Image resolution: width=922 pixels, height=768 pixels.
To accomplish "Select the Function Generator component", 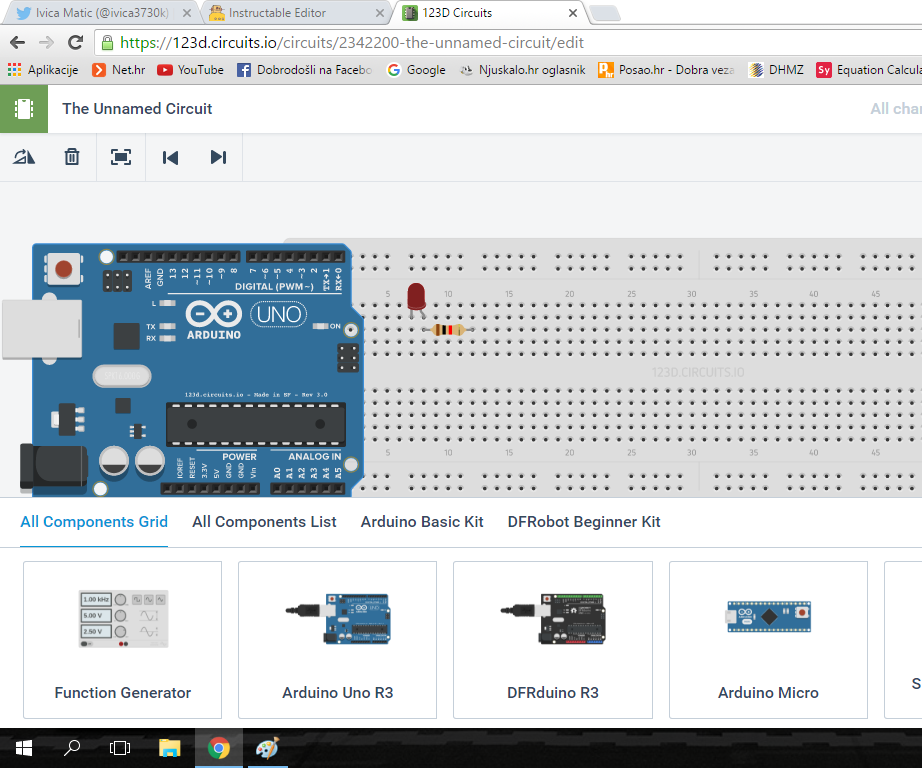I will [122, 618].
